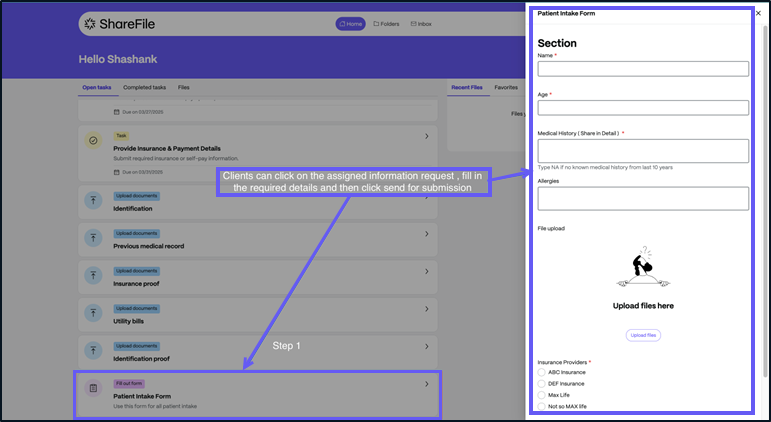Switch to Completed tasks tab
Screen dimensions: 771x422
coord(145,88)
